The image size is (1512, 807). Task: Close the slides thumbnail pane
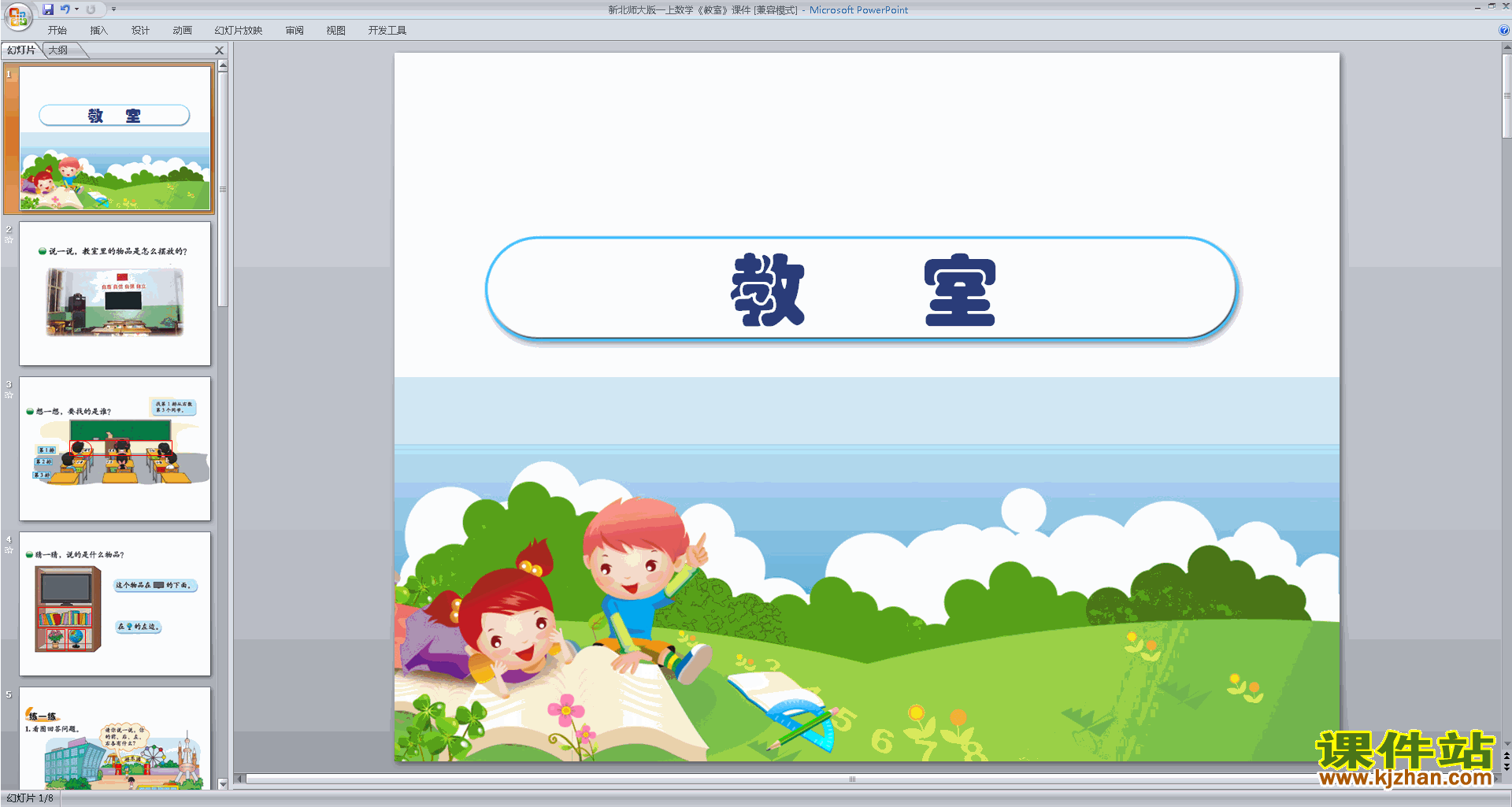click(x=220, y=50)
